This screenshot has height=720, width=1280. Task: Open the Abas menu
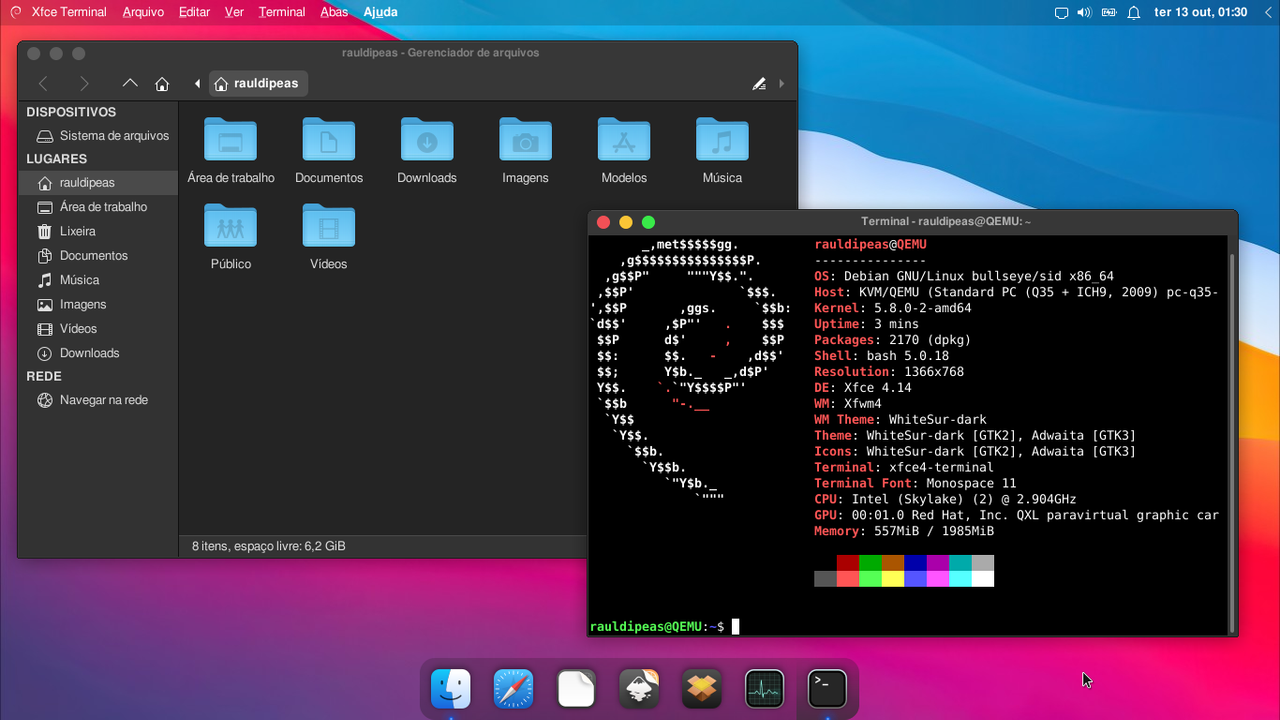click(x=334, y=12)
